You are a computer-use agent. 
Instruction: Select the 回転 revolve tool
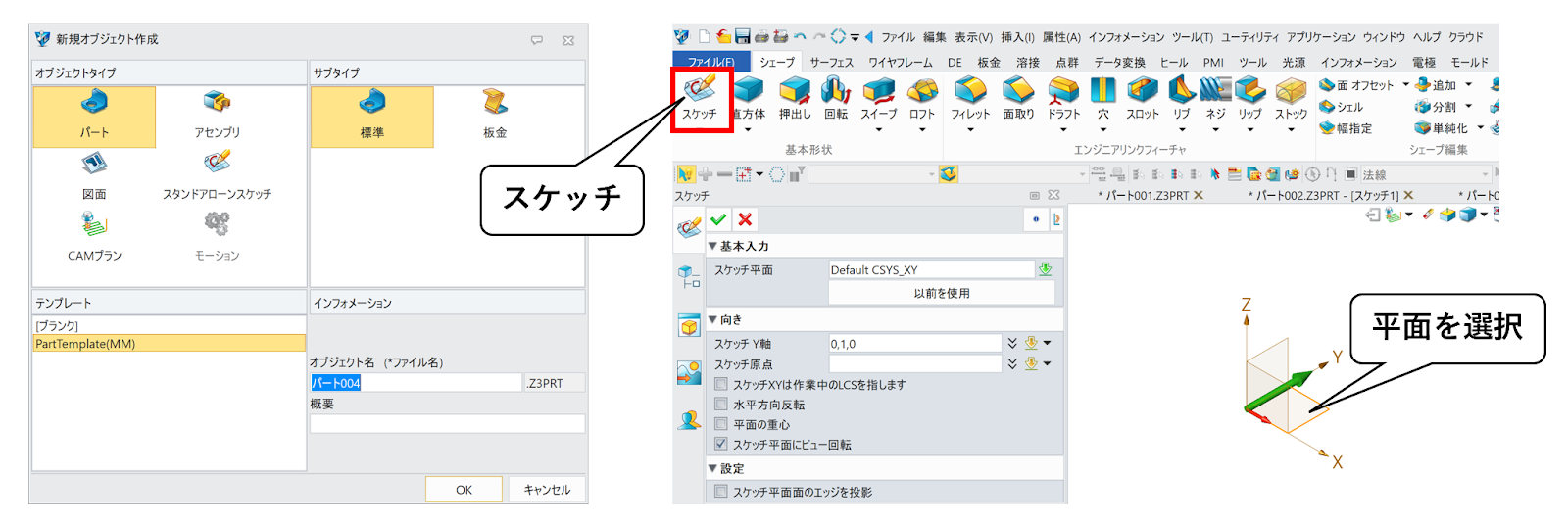836,98
